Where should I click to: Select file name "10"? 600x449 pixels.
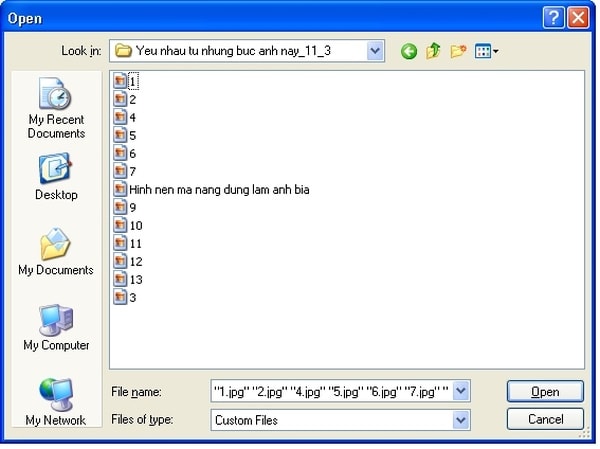136,225
